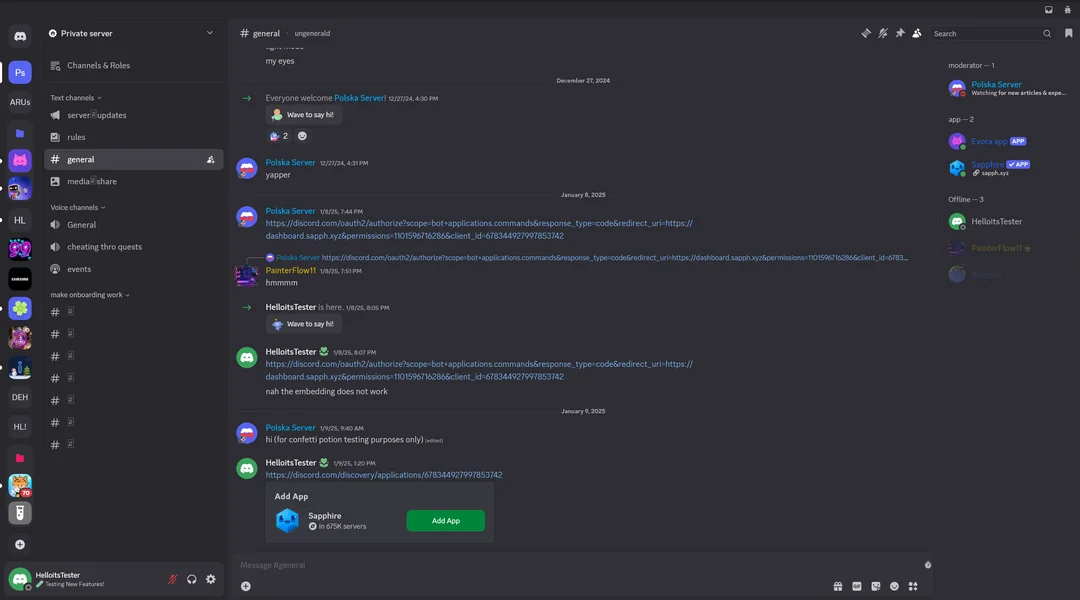Click the bug report icon in title bar

1067,10
